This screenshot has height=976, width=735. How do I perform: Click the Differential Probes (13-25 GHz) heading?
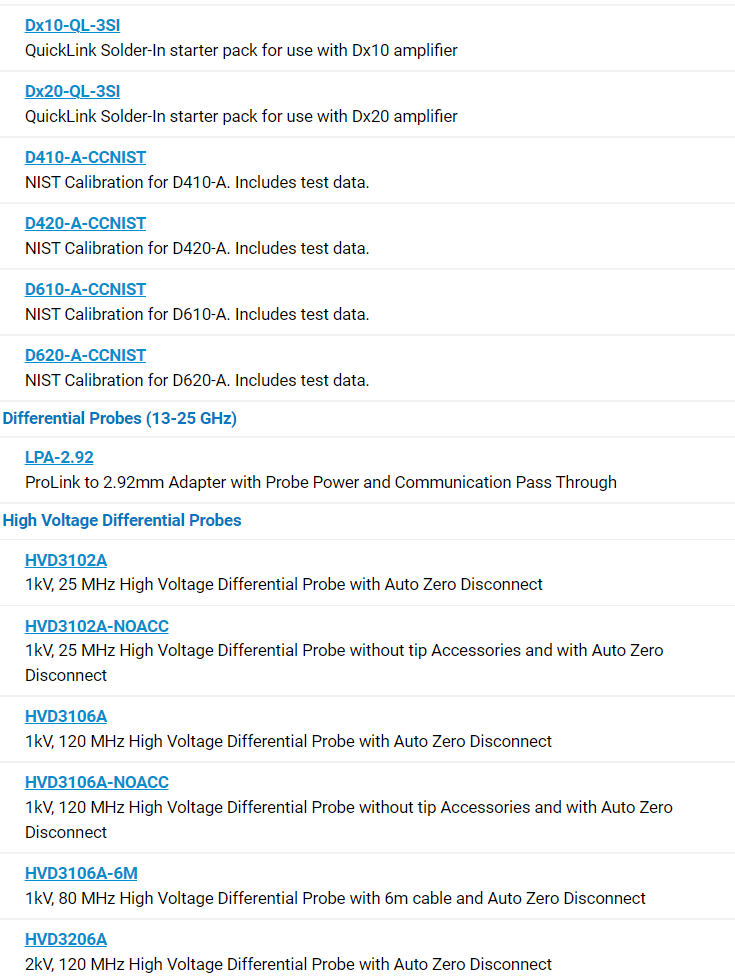click(x=119, y=418)
